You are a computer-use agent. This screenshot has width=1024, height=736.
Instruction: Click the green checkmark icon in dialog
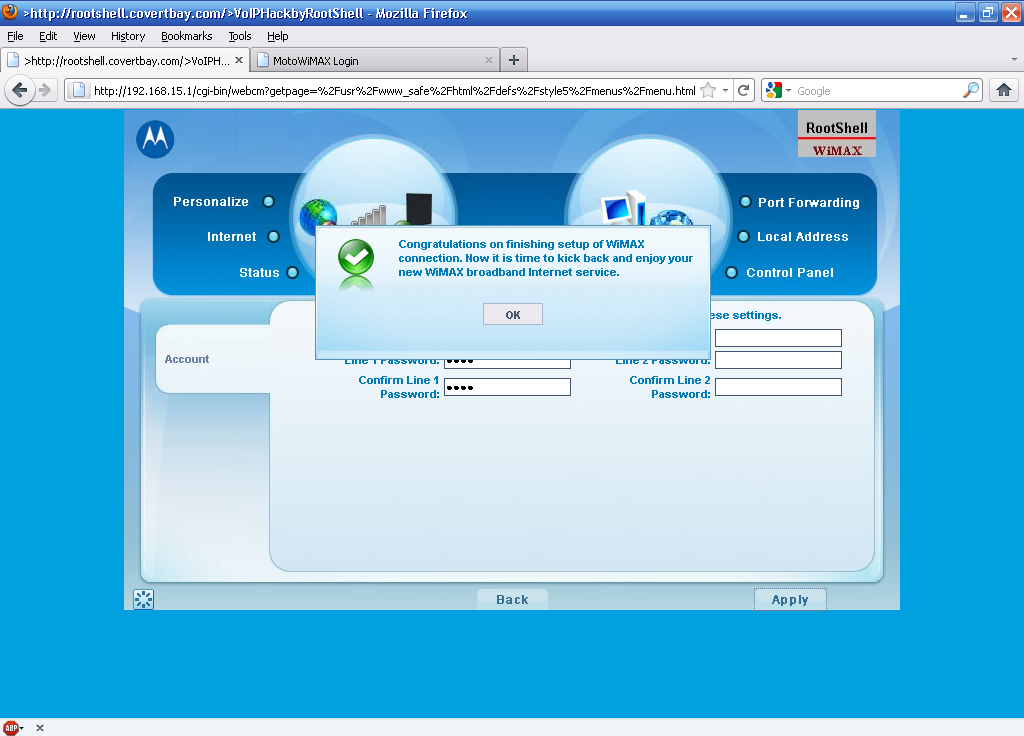[x=356, y=257]
